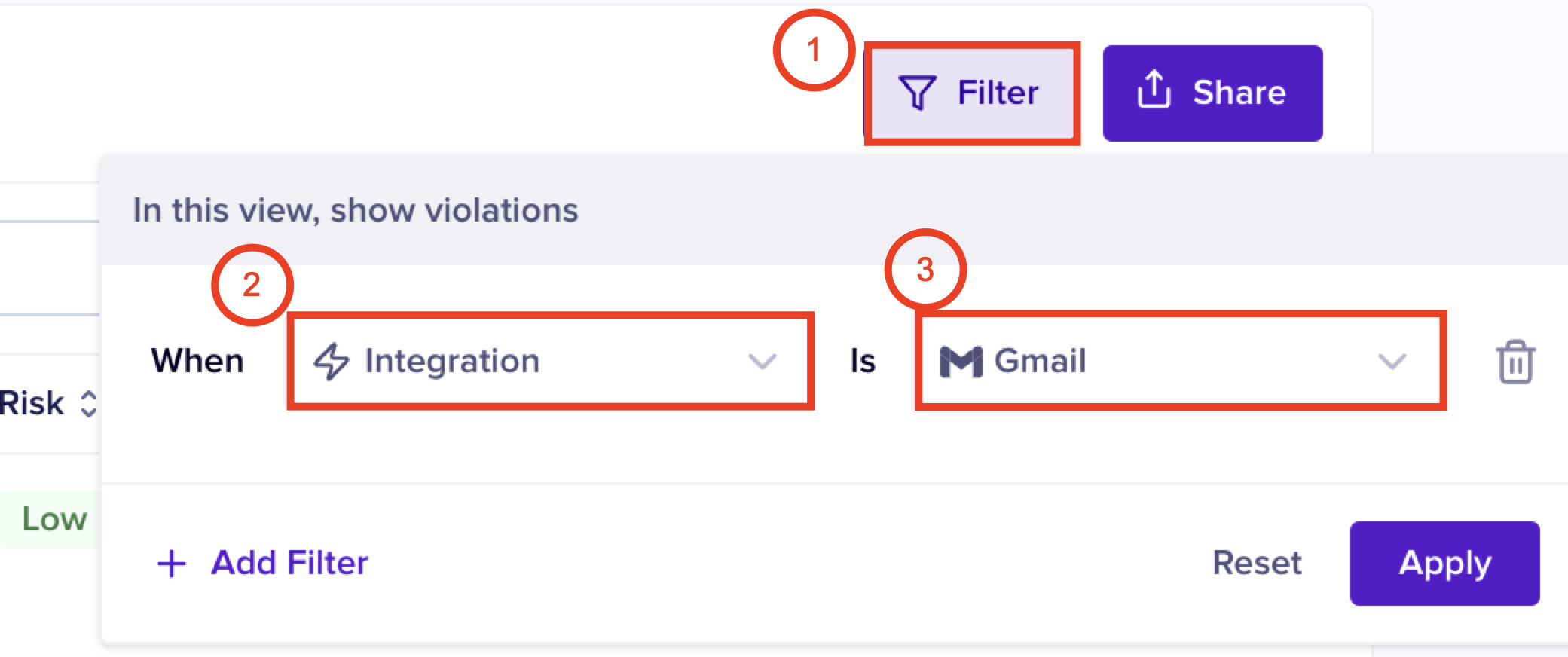
Task: Open the Integration filter field selector
Action: point(550,361)
